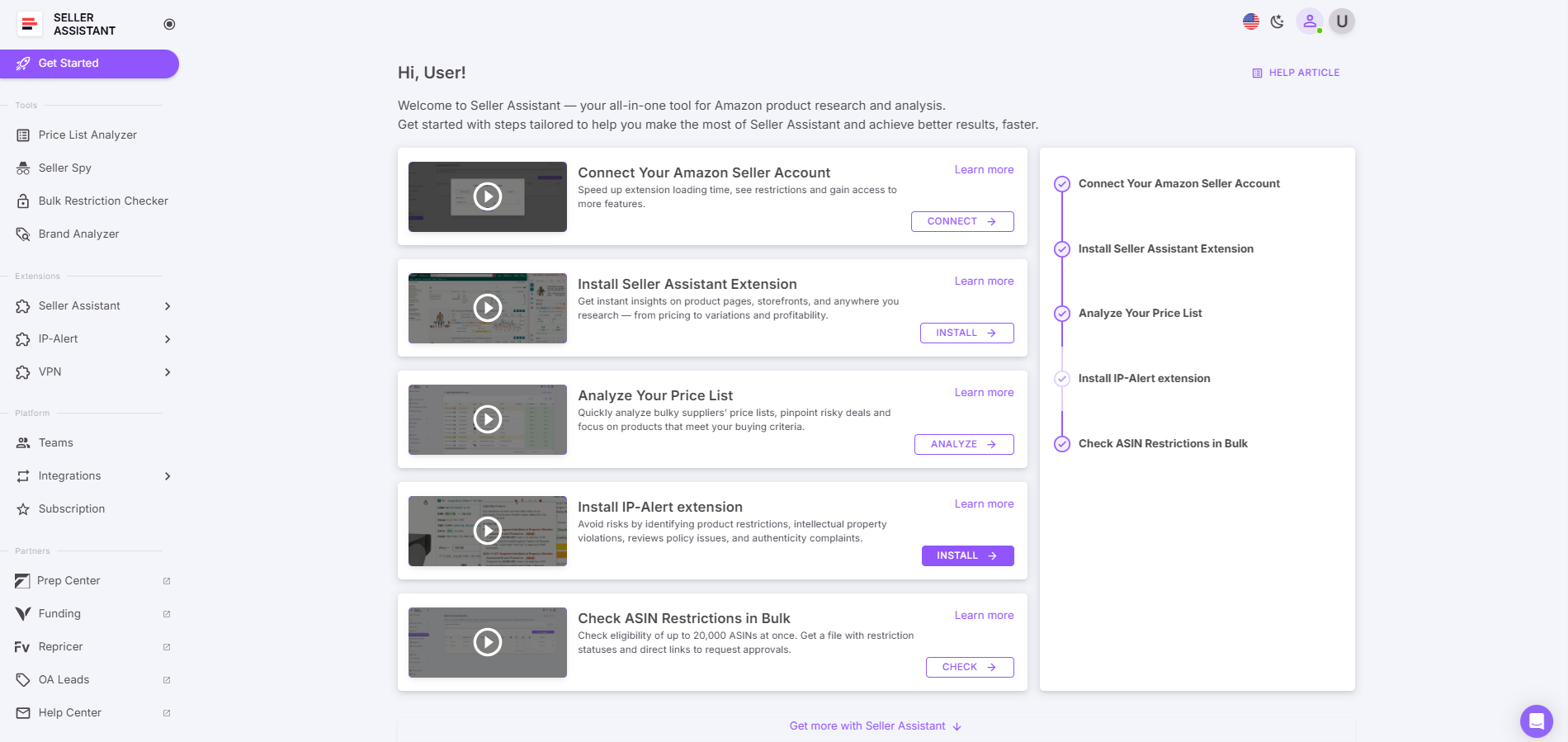Open Price List Analyzer tool

point(89,135)
